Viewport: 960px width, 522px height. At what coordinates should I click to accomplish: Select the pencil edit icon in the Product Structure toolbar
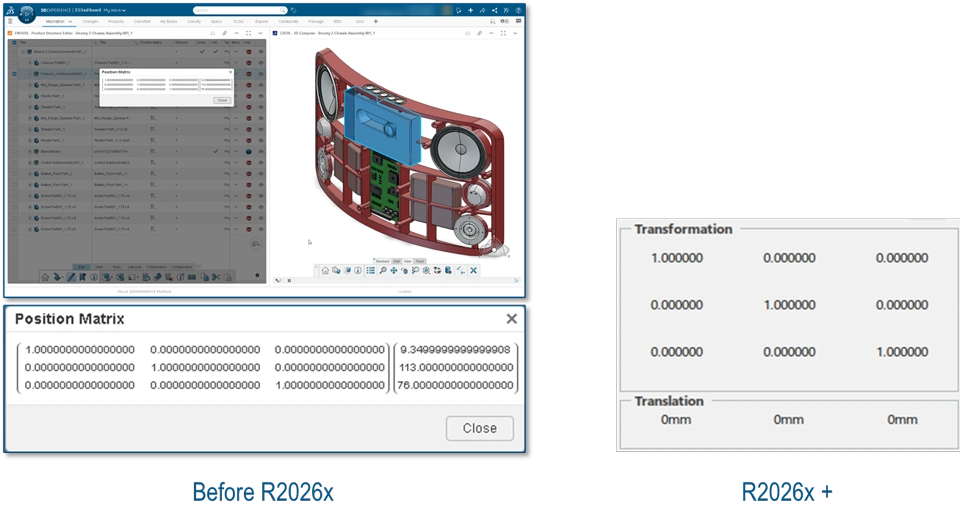[x=71, y=277]
